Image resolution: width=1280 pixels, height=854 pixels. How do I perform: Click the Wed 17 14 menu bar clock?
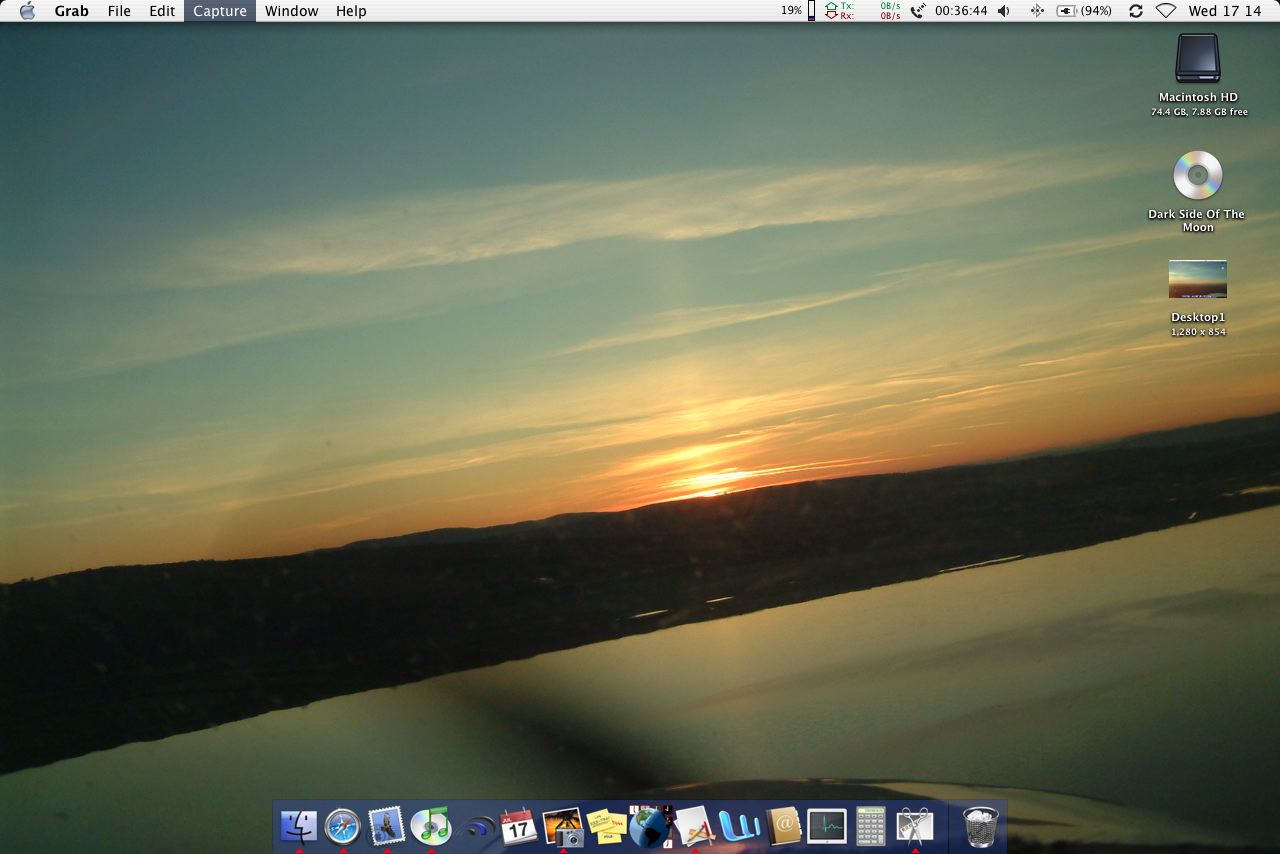1225,11
